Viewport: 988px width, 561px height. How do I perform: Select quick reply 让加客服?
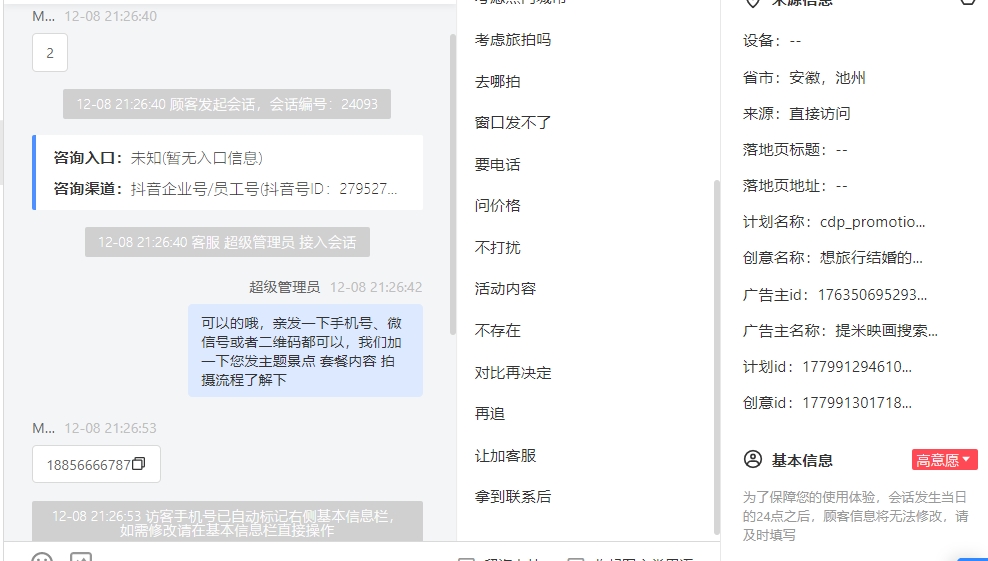click(x=505, y=455)
